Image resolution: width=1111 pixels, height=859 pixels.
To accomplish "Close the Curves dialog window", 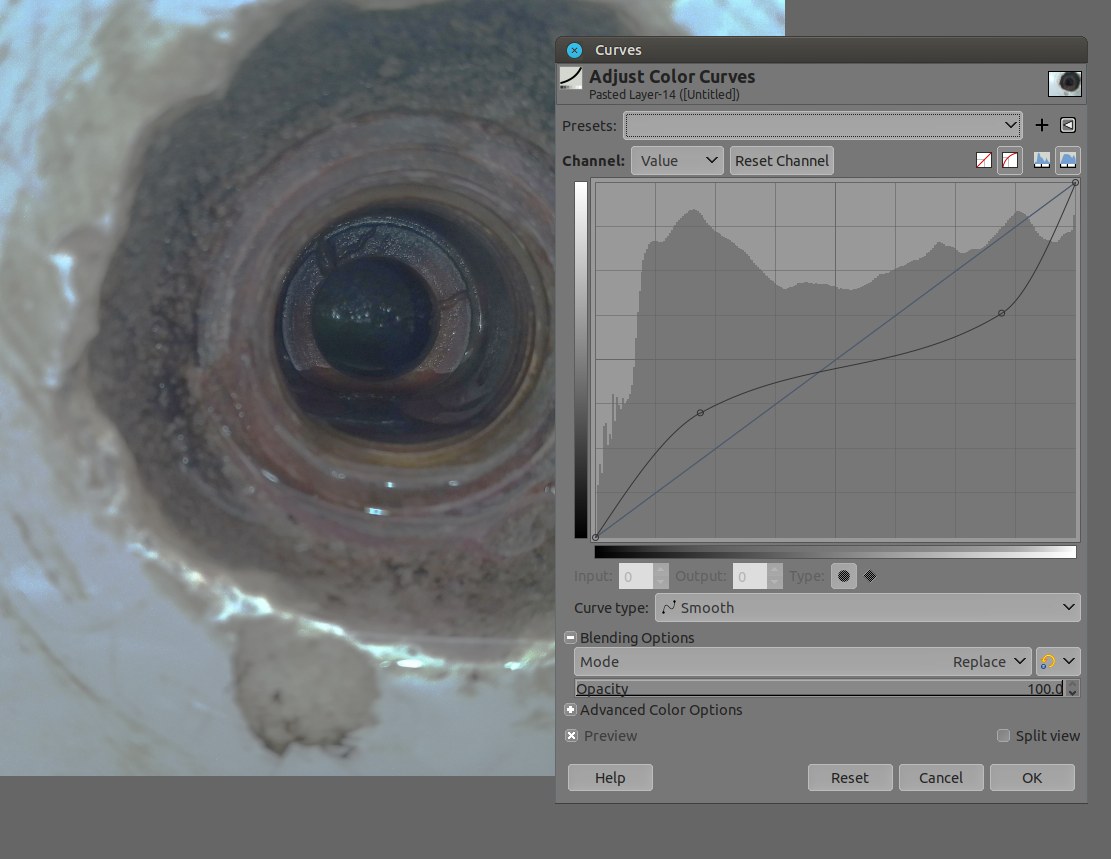I will tap(574, 50).
